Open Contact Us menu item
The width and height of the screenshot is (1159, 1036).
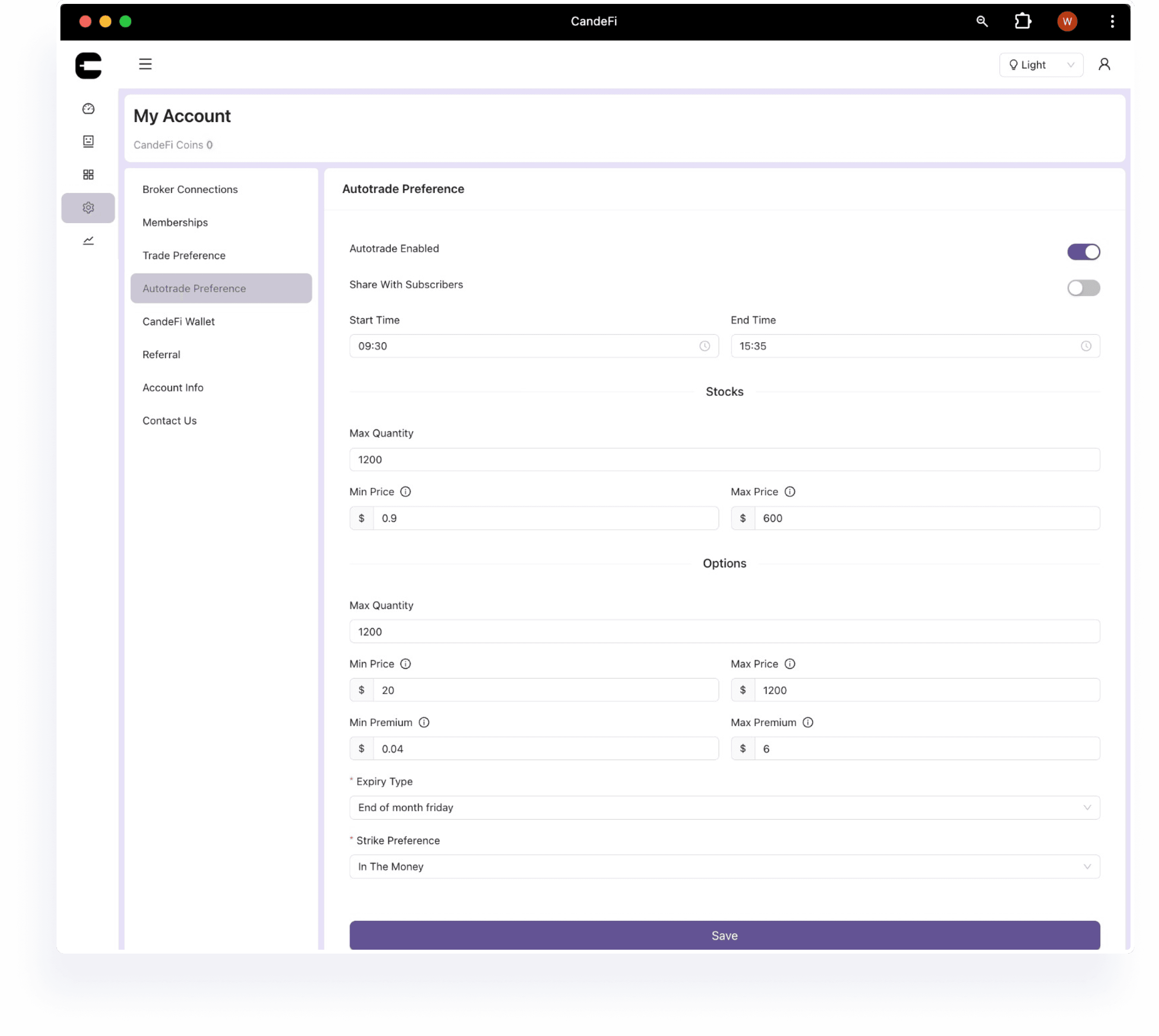tap(221, 421)
